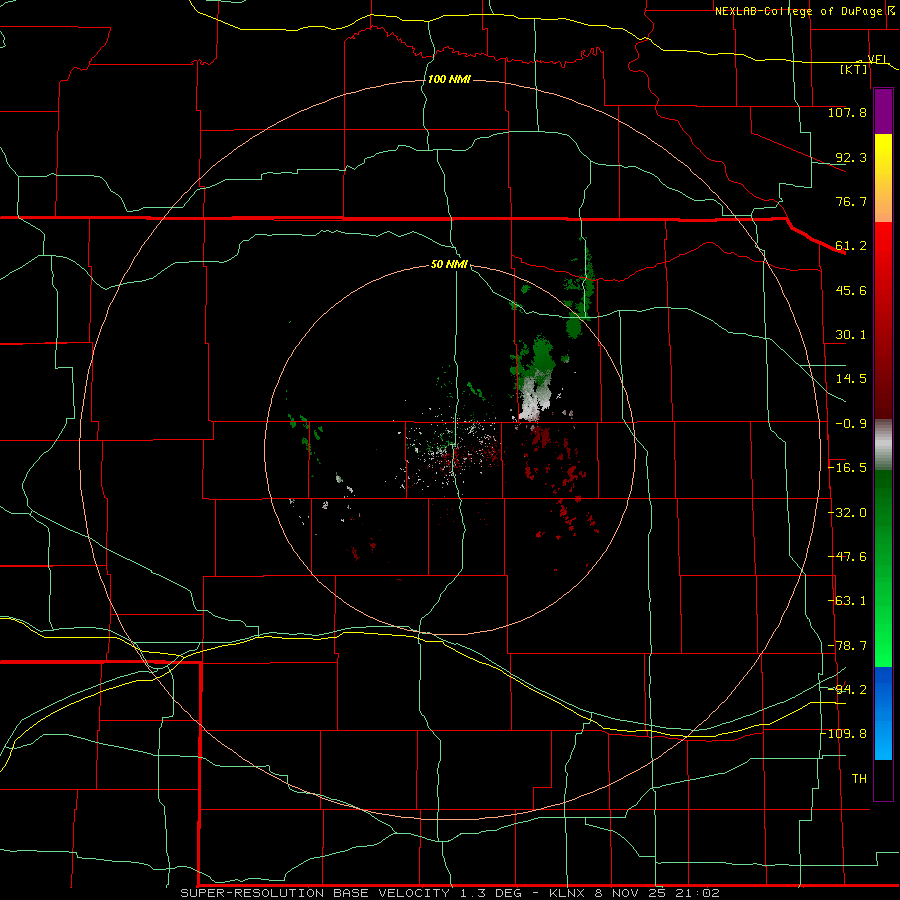This screenshot has width=900, height=900.
Task: Click the -94.2 scale value
Action: pyautogui.click(x=847, y=690)
